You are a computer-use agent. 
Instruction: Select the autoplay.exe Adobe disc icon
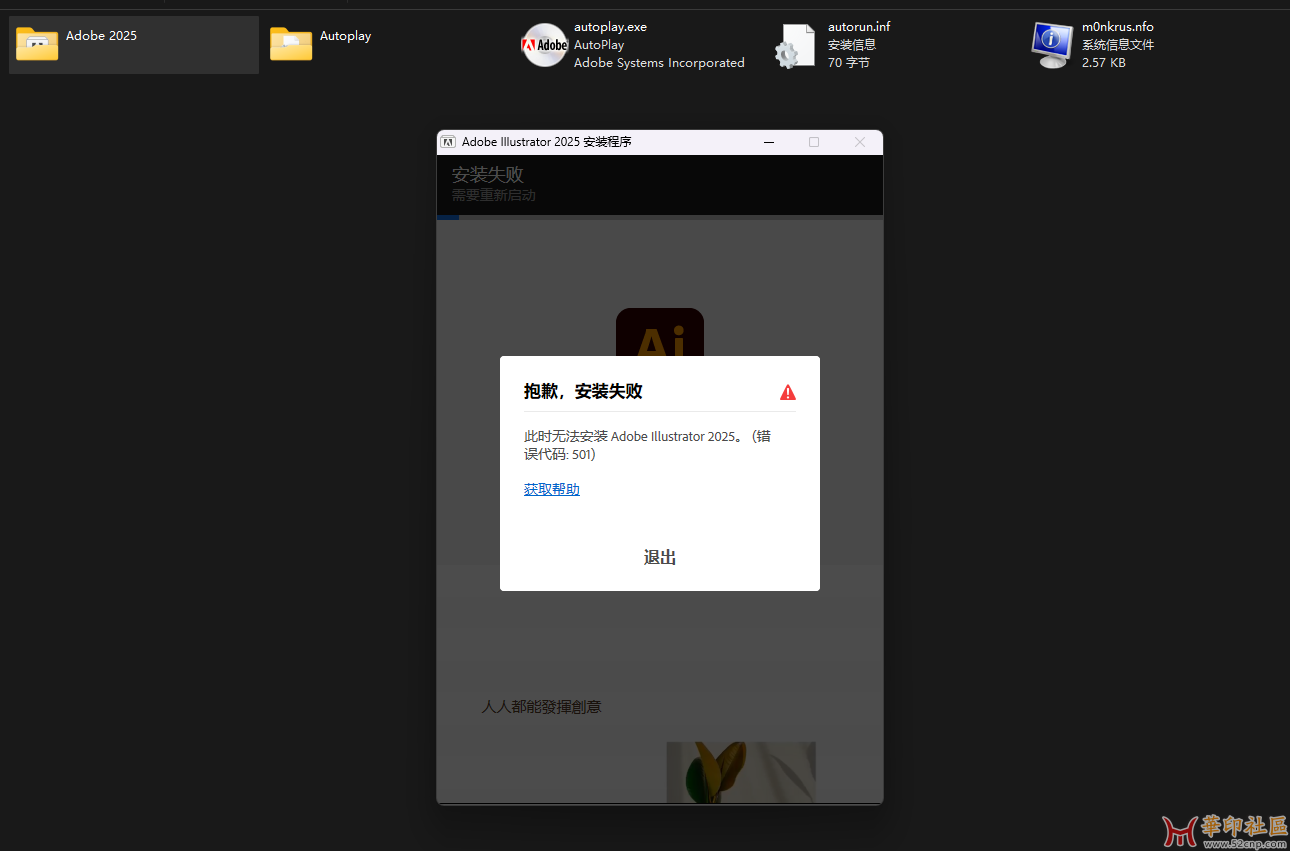[545, 45]
